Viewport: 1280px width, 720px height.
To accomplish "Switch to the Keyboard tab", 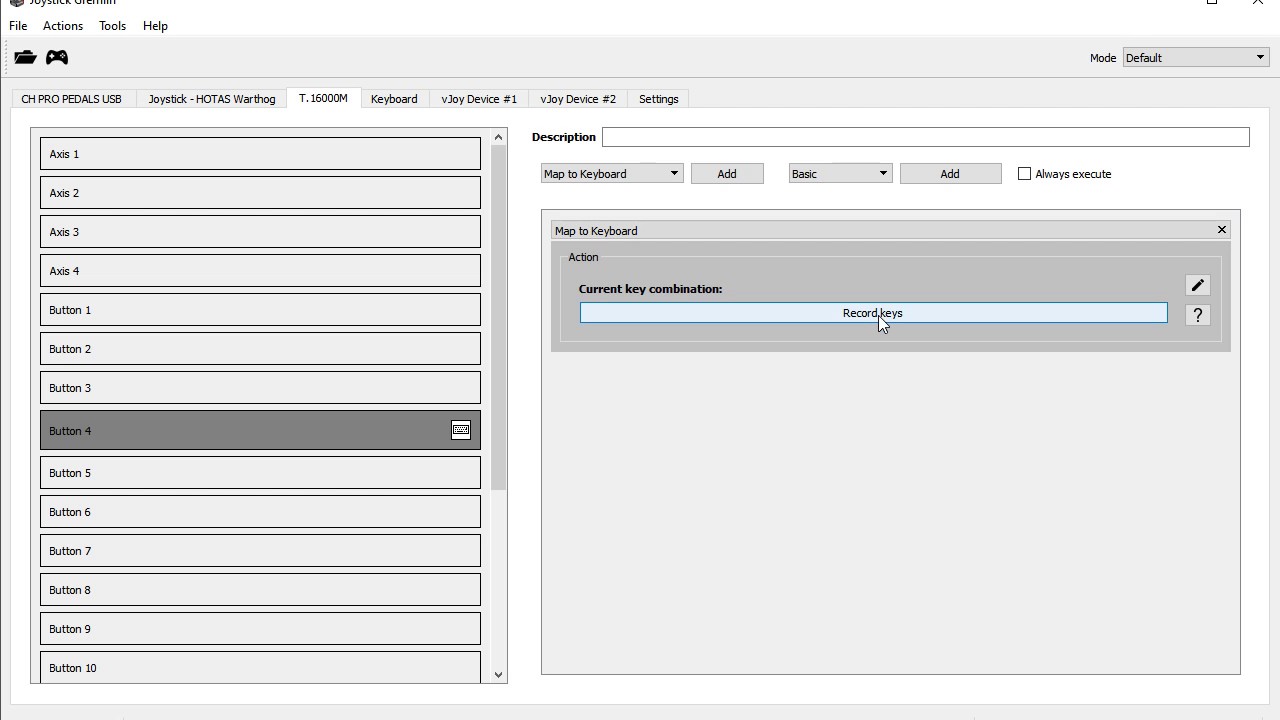I will click(394, 99).
